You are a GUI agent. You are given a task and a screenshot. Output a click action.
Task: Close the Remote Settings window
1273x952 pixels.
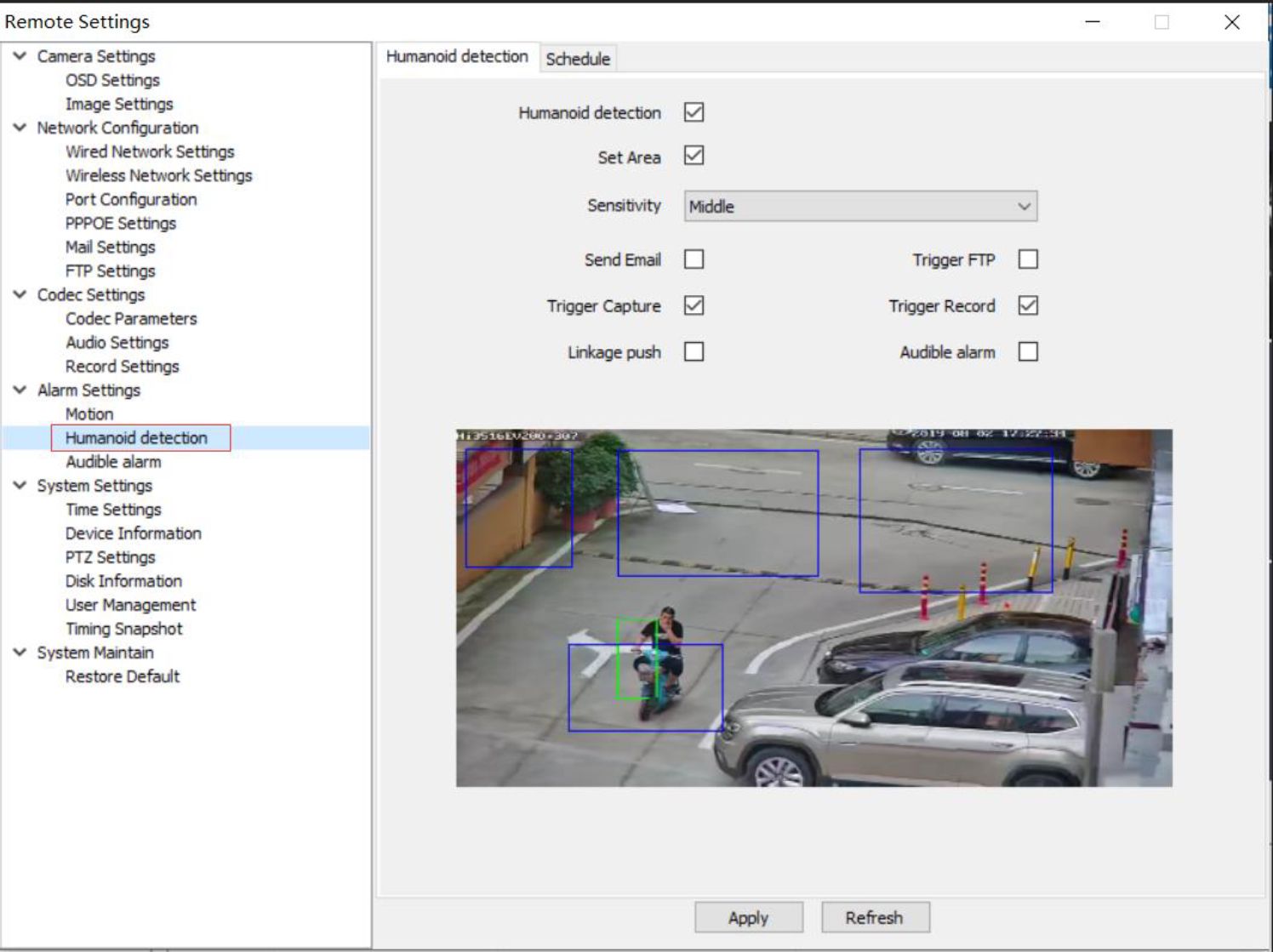click(1231, 22)
